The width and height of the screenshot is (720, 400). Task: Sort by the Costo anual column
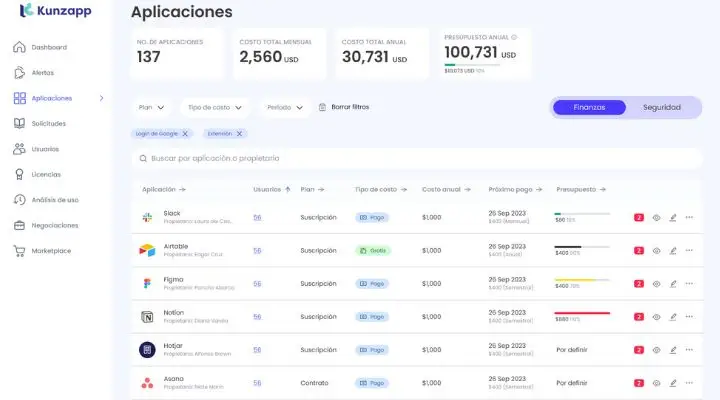pos(446,189)
